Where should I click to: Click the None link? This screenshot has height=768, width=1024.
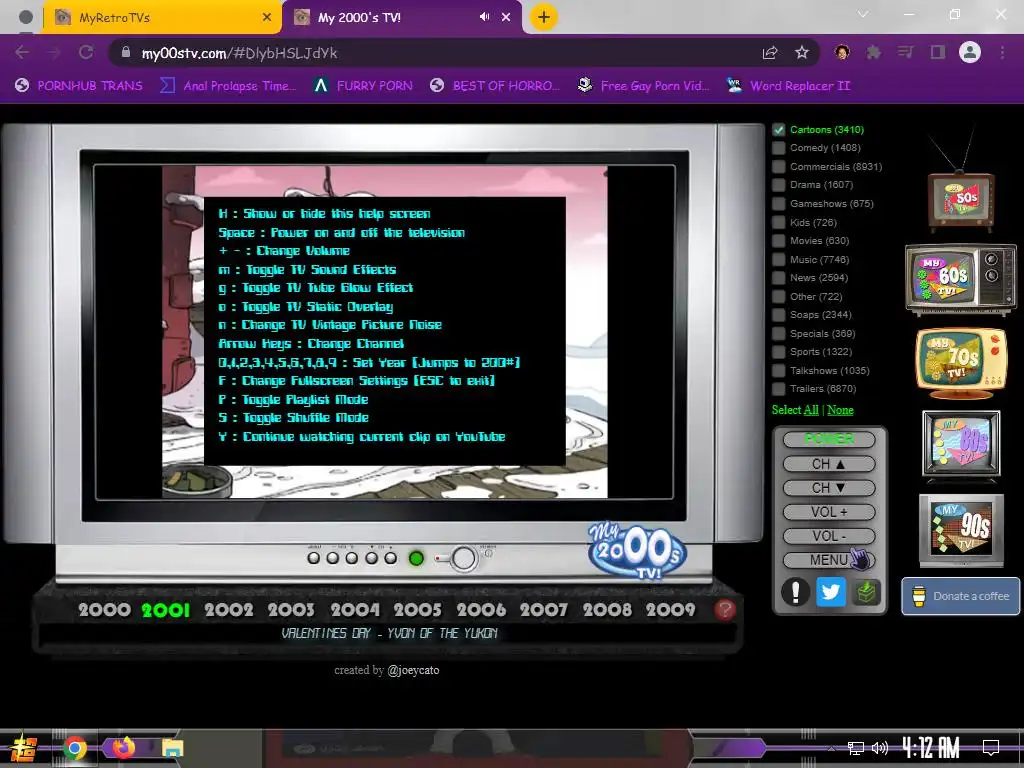point(840,410)
